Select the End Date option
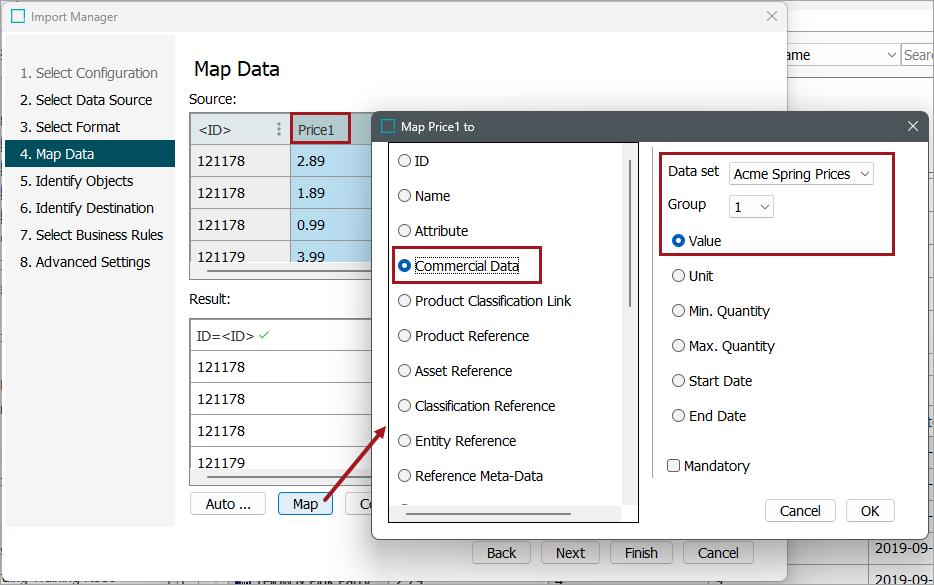 (678, 415)
